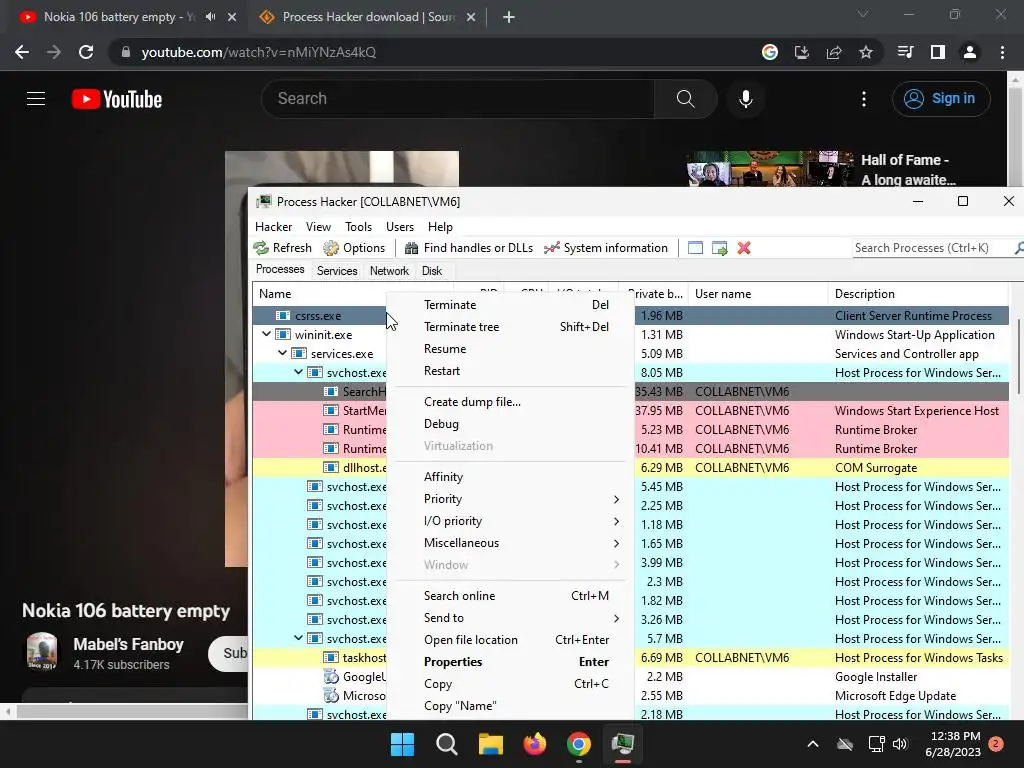1024x768 pixels.
Task: Focus the Search Processes field
Action: tap(933, 248)
